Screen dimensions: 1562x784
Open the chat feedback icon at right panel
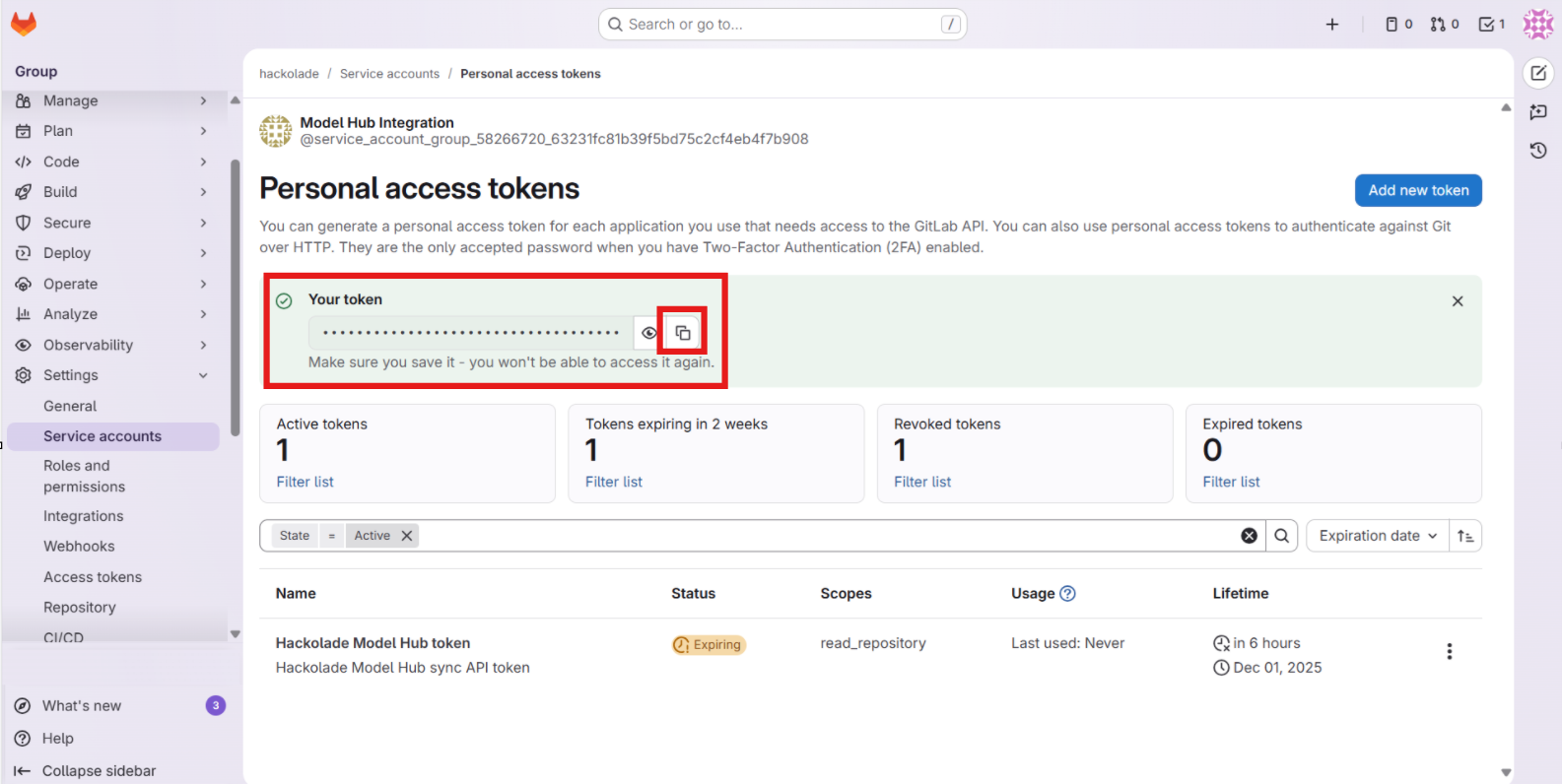[x=1538, y=112]
